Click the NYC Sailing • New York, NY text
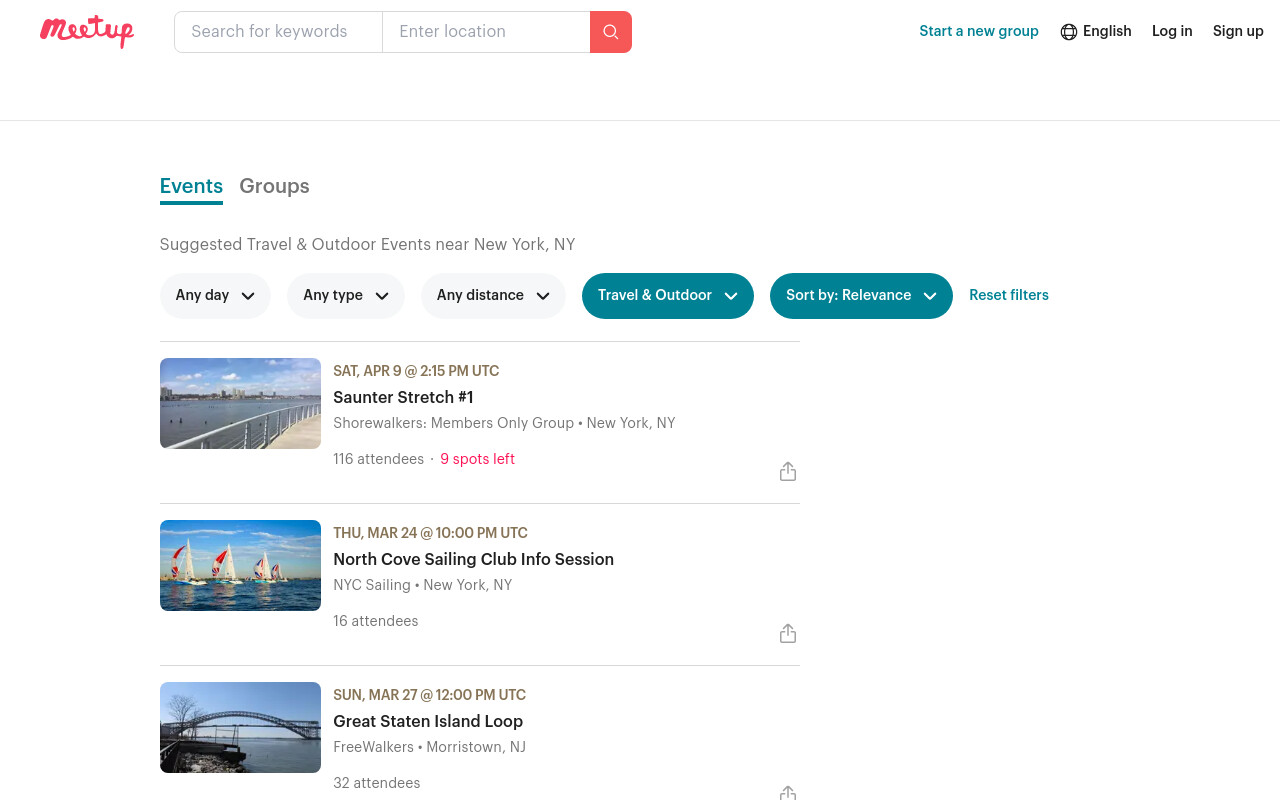The height and width of the screenshot is (800, 1280). pyautogui.click(x=422, y=585)
